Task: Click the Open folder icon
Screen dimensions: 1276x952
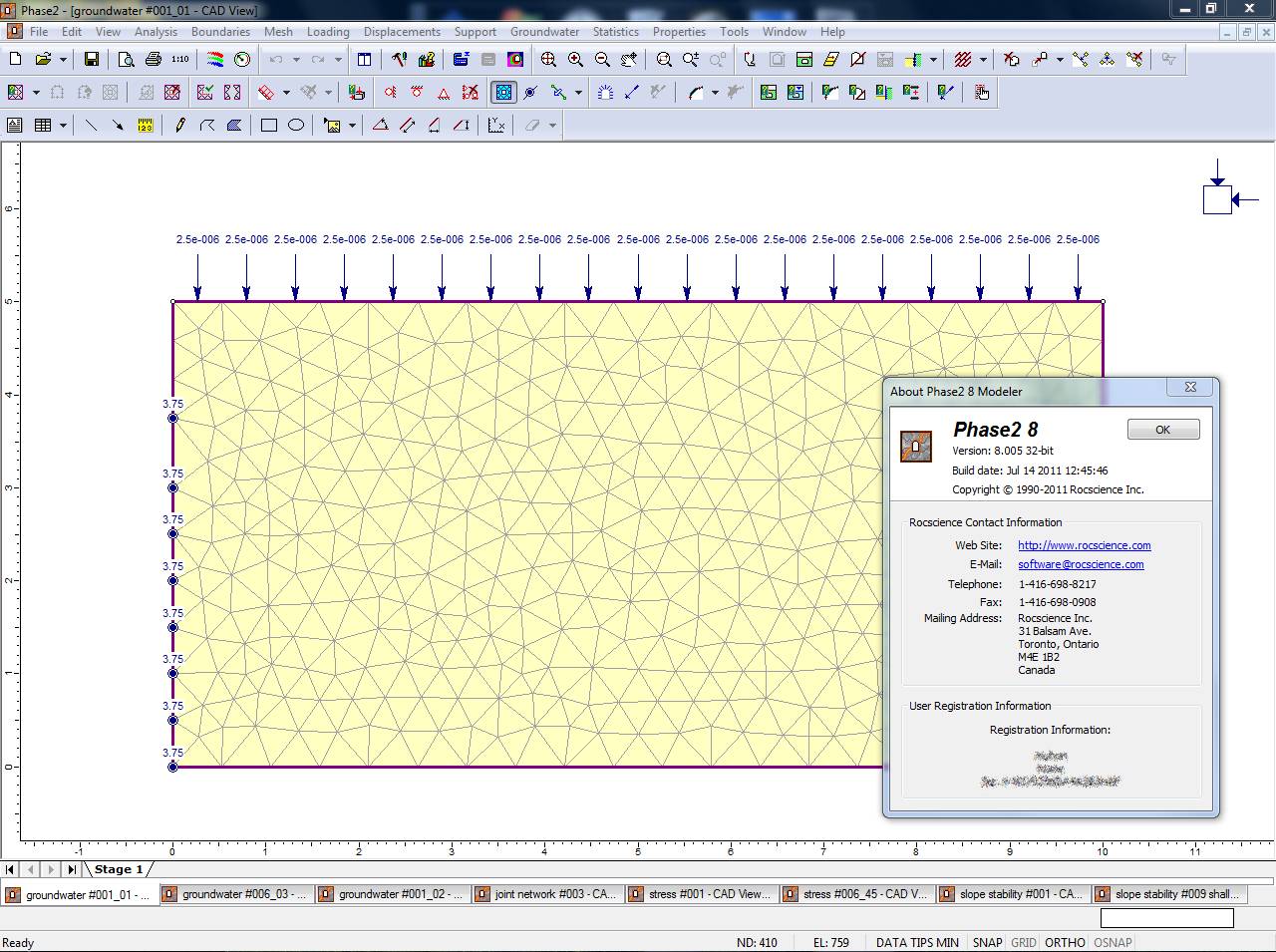Action: (43, 60)
